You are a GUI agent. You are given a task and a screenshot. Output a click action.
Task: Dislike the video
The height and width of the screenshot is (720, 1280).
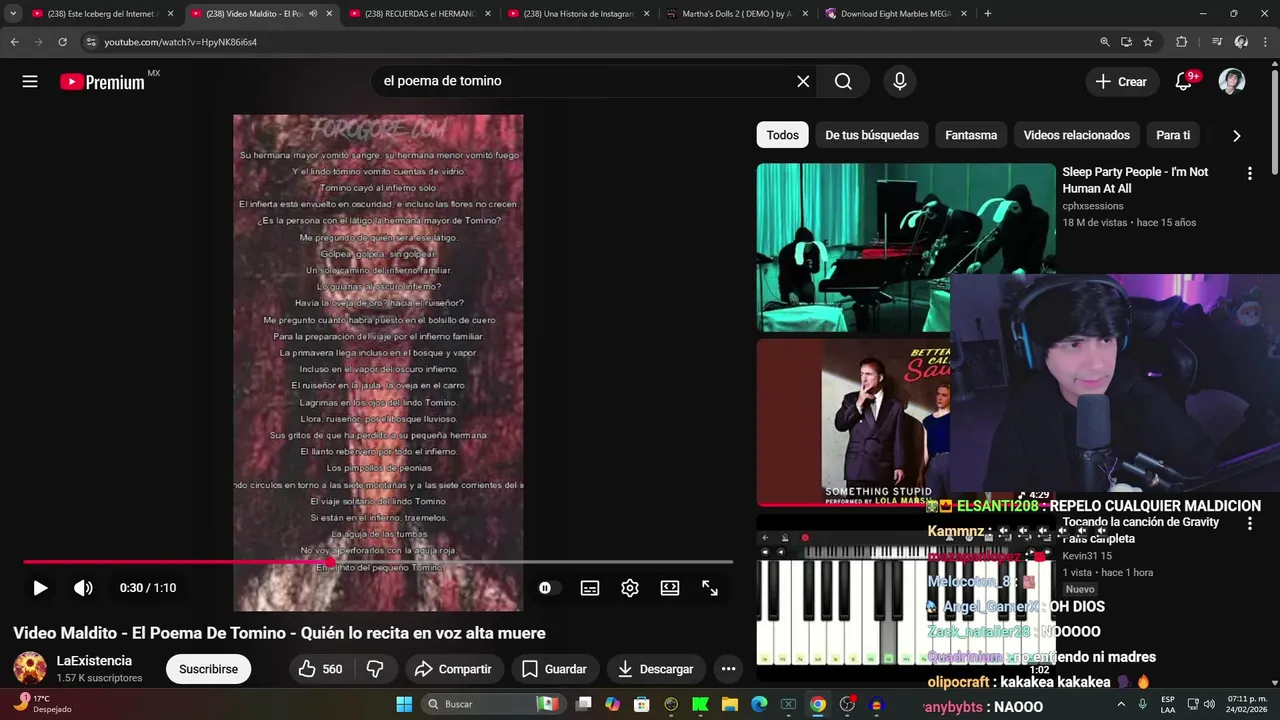point(376,669)
